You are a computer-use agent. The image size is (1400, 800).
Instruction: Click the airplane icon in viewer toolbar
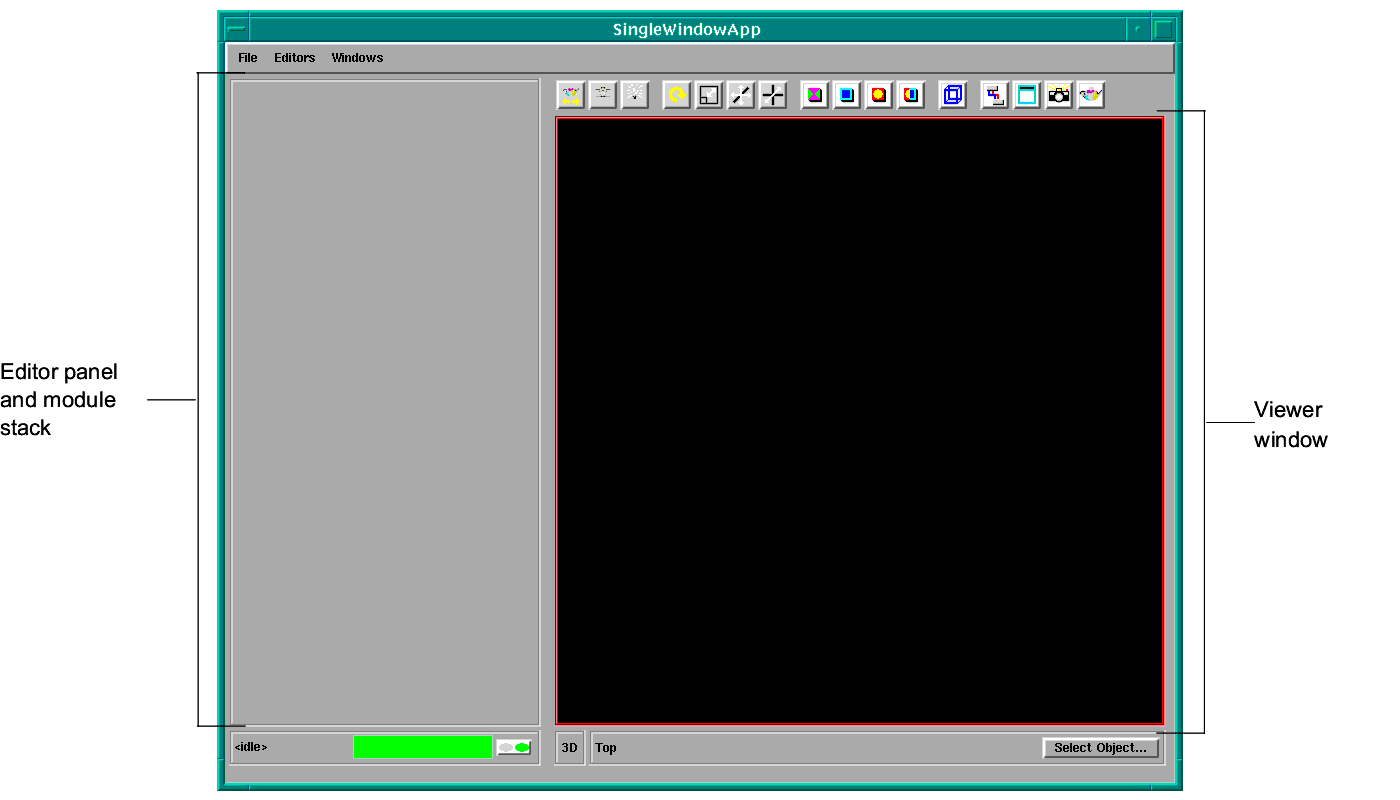[x=603, y=95]
